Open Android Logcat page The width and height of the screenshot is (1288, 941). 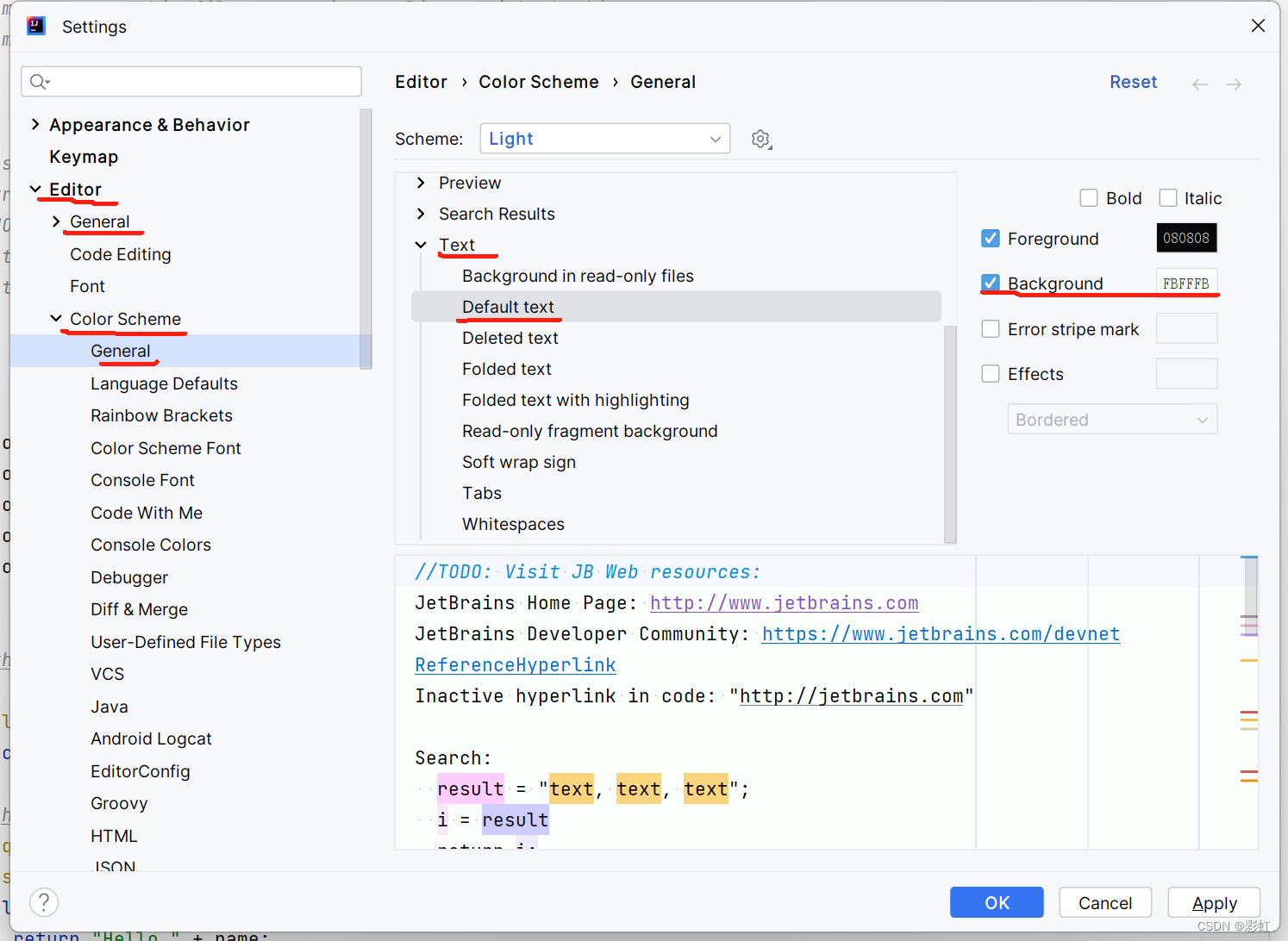pyautogui.click(x=151, y=738)
